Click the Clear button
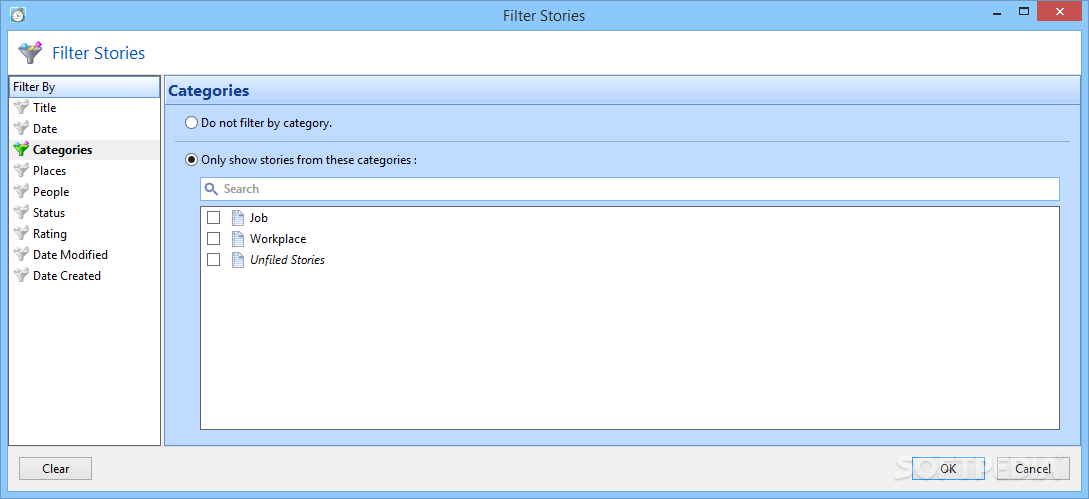The image size is (1089, 499). point(56,468)
